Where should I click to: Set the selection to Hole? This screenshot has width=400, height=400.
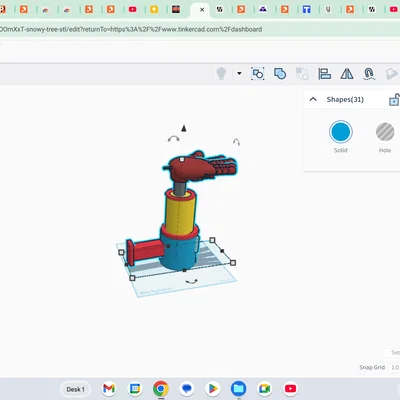pyautogui.click(x=385, y=132)
